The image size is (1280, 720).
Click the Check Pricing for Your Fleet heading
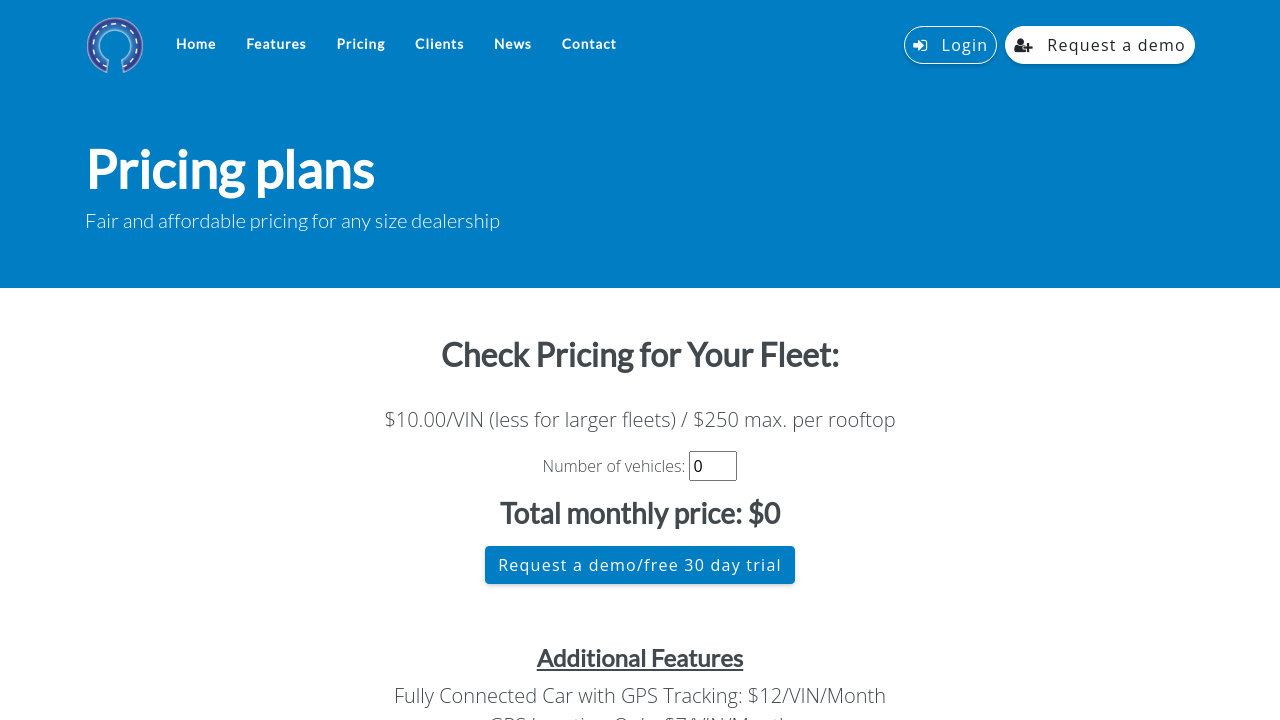point(640,355)
